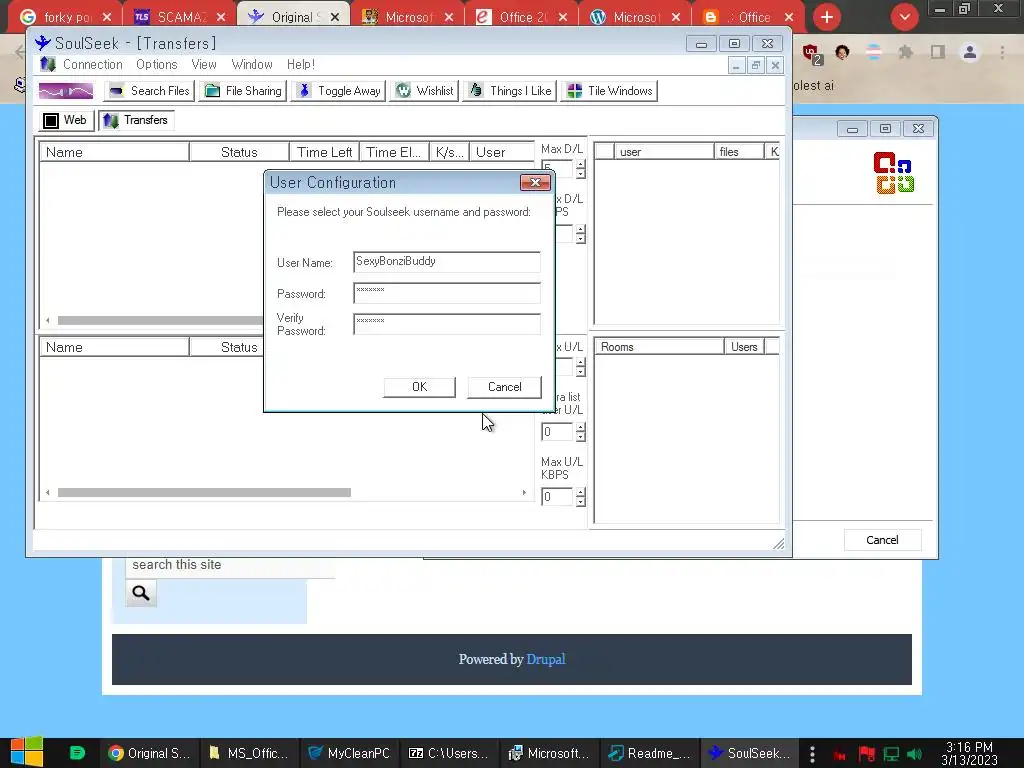This screenshot has height=768, width=1024.
Task: Open the browser profile avatar icon
Action: 970,52
